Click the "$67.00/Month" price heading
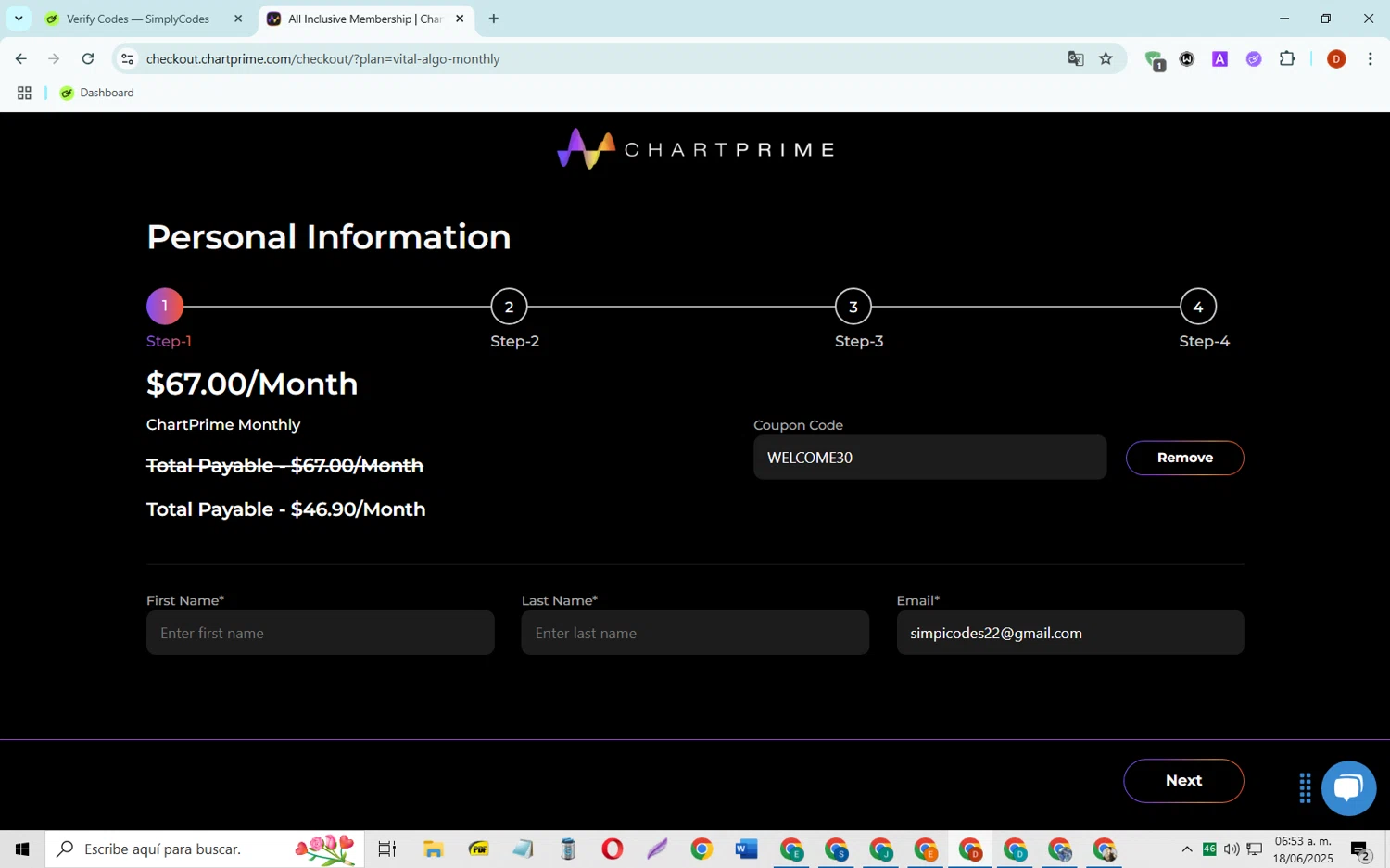Screen dimensions: 1390x868 252,384
